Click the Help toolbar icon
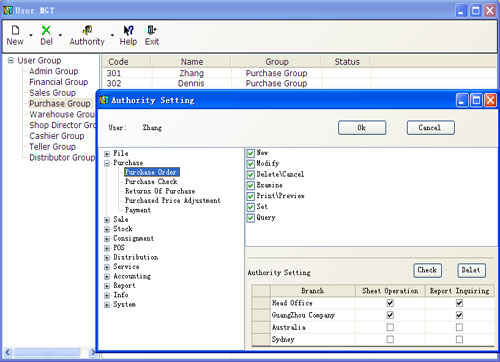Screen dimensions: 500x362 click(128, 35)
